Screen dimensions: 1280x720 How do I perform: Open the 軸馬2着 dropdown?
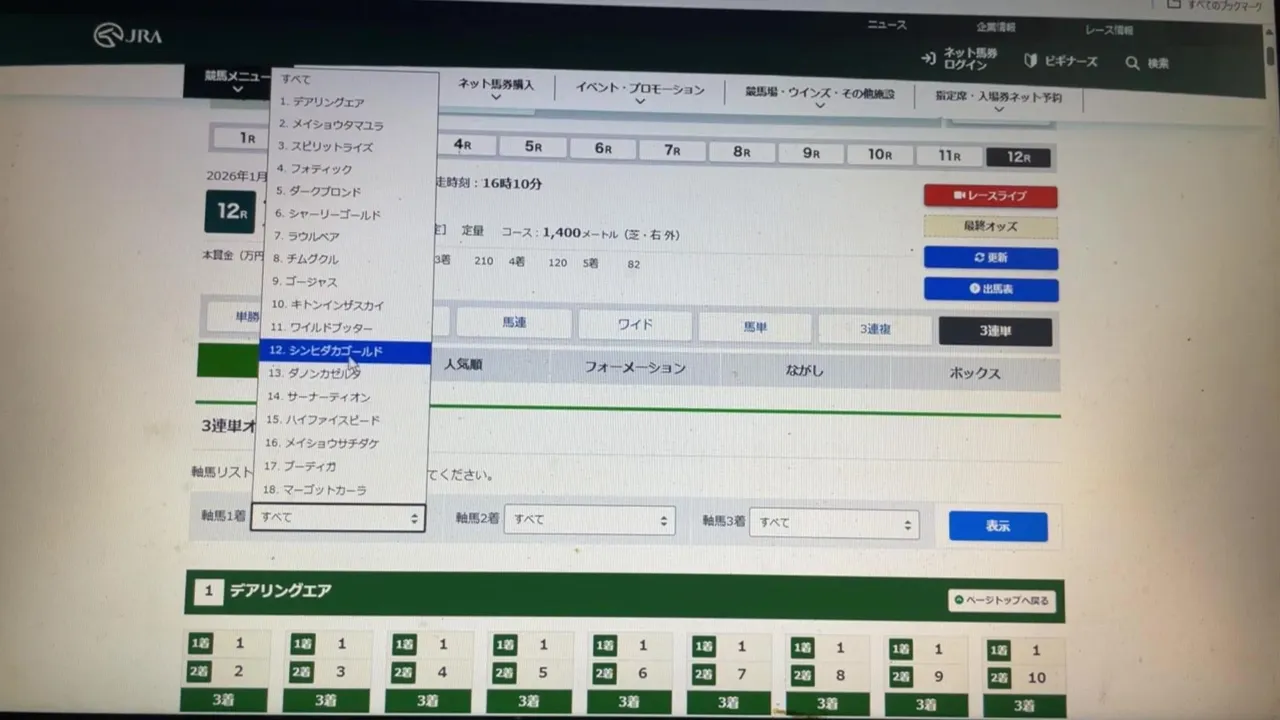[590, 520]
